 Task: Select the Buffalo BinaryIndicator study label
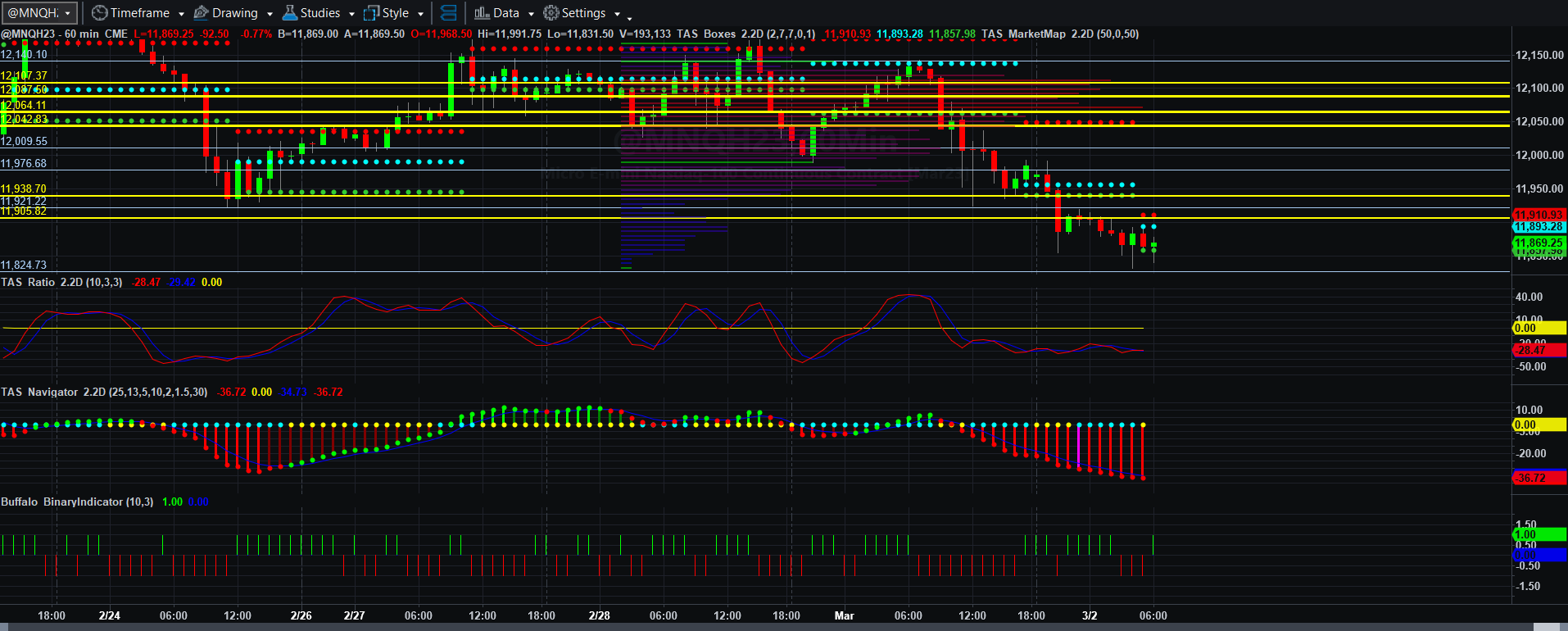coord(77,502)
